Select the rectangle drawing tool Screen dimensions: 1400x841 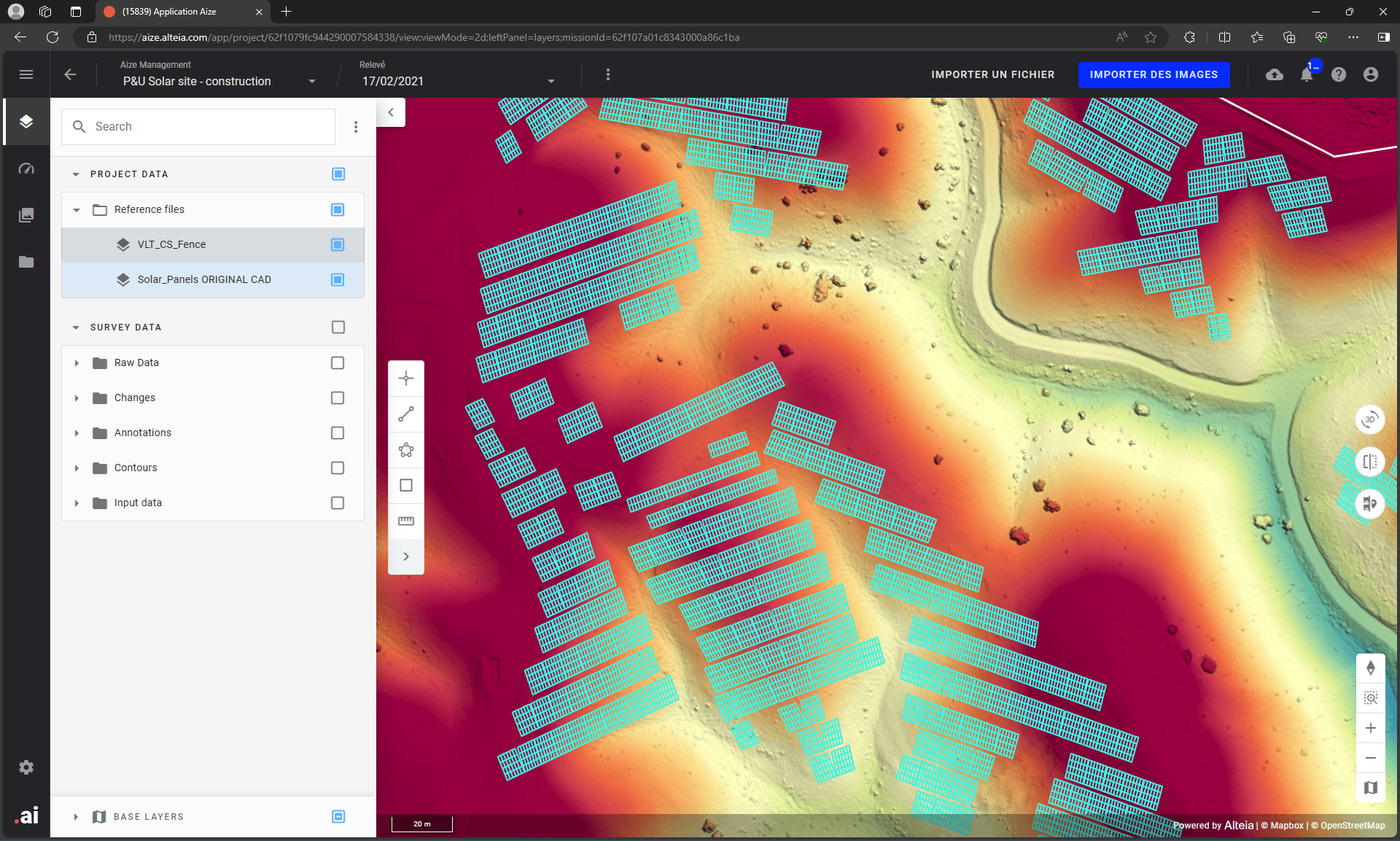point(406,485)
